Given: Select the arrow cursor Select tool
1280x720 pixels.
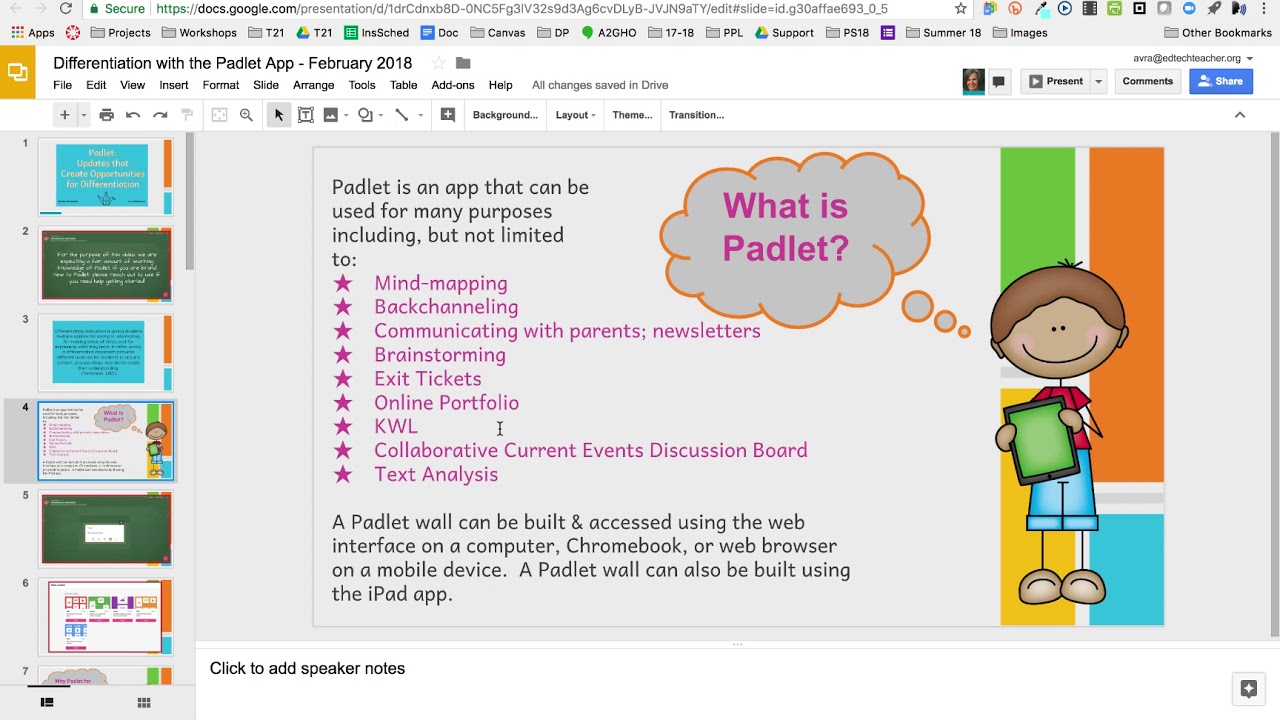Looking at the screenshot, I should tap(279, 115).
